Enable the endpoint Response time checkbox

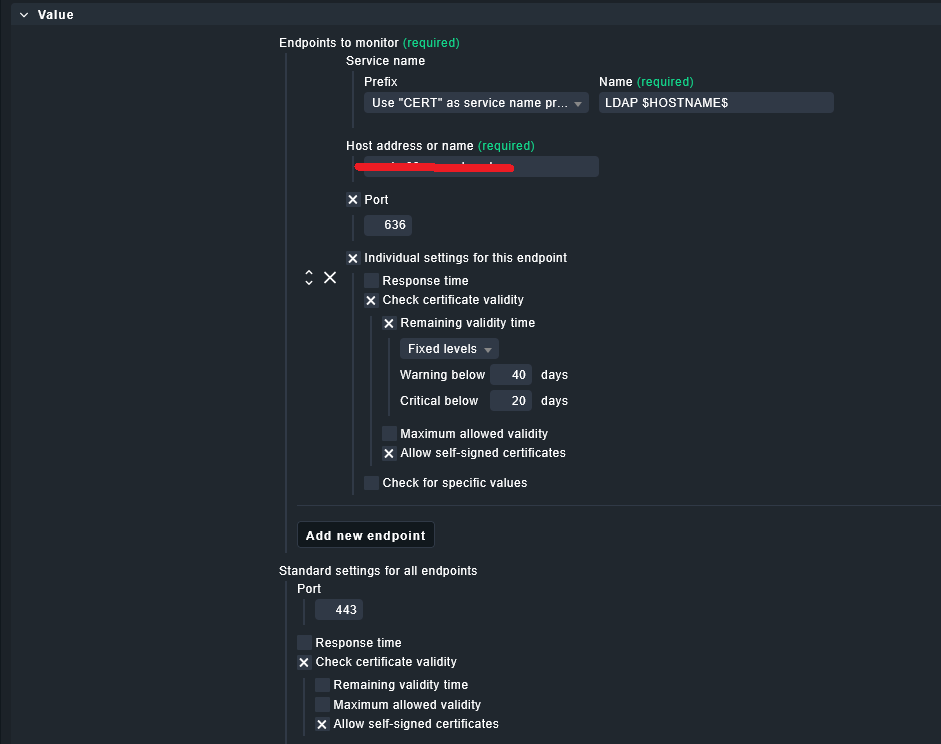click(371, 281)
